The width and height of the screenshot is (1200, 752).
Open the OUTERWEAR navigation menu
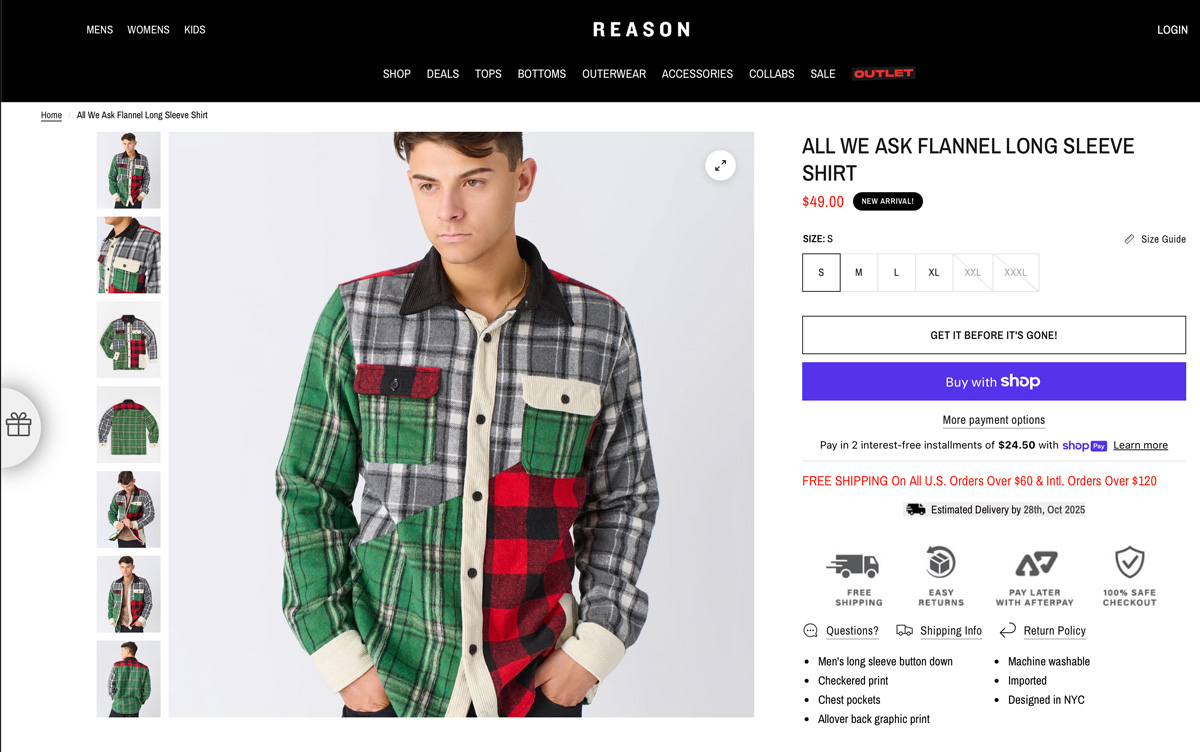[x=614, y=74]
